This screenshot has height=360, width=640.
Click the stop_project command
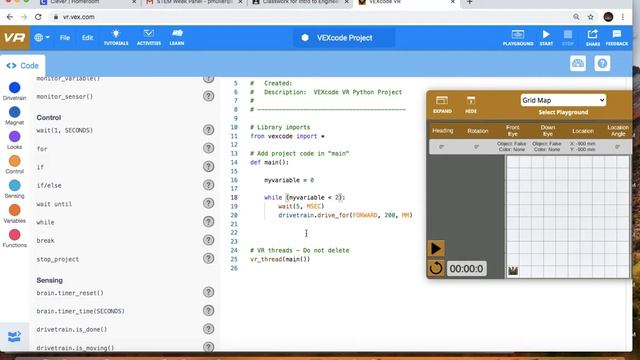58,259
